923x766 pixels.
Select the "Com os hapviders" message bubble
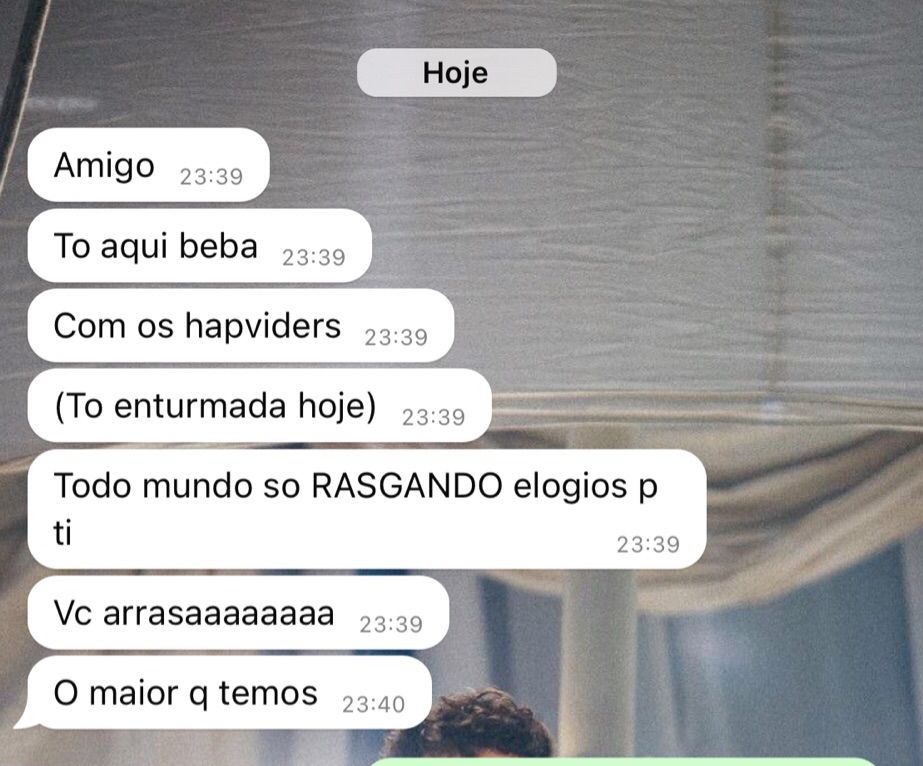(241, 326)
